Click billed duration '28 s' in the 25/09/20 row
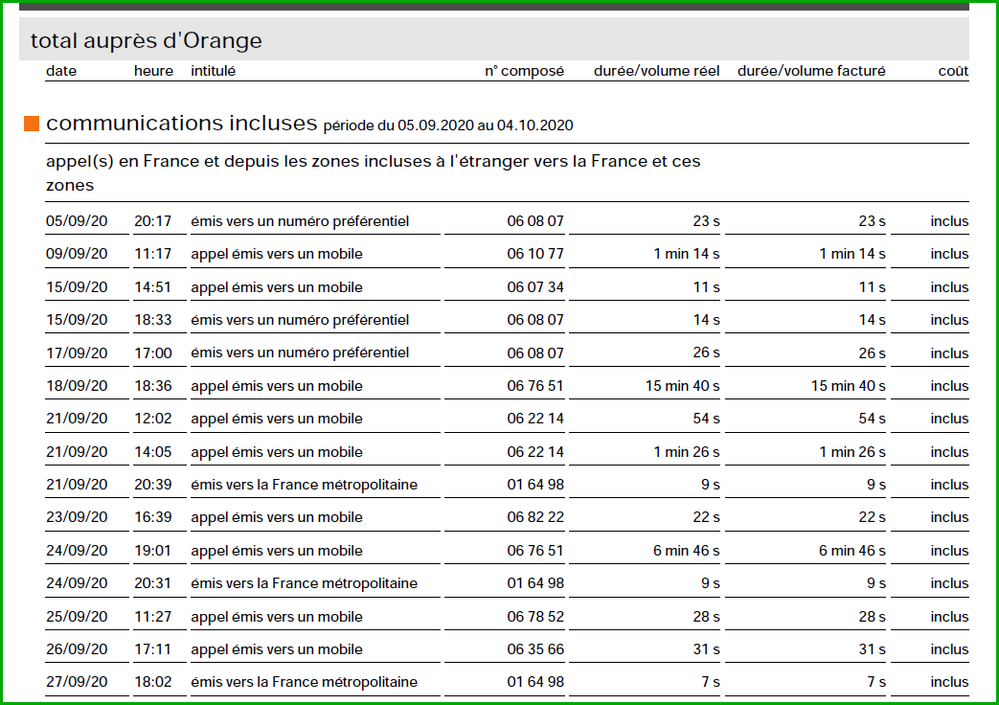 (x=872, y=616)
